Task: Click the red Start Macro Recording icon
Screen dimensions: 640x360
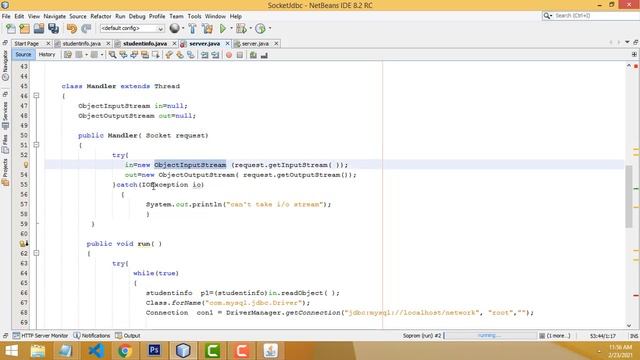Action: [x=229, y=55]
